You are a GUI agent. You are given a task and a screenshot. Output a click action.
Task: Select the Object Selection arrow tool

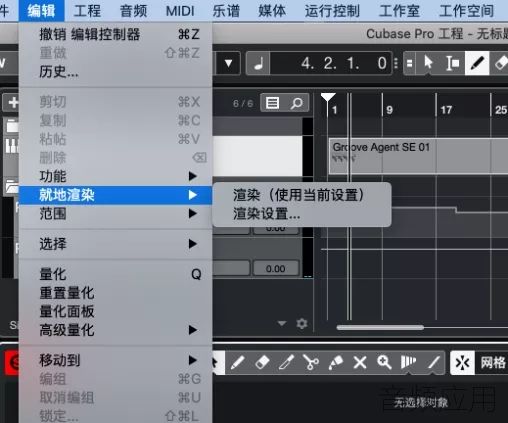(428, 63)
